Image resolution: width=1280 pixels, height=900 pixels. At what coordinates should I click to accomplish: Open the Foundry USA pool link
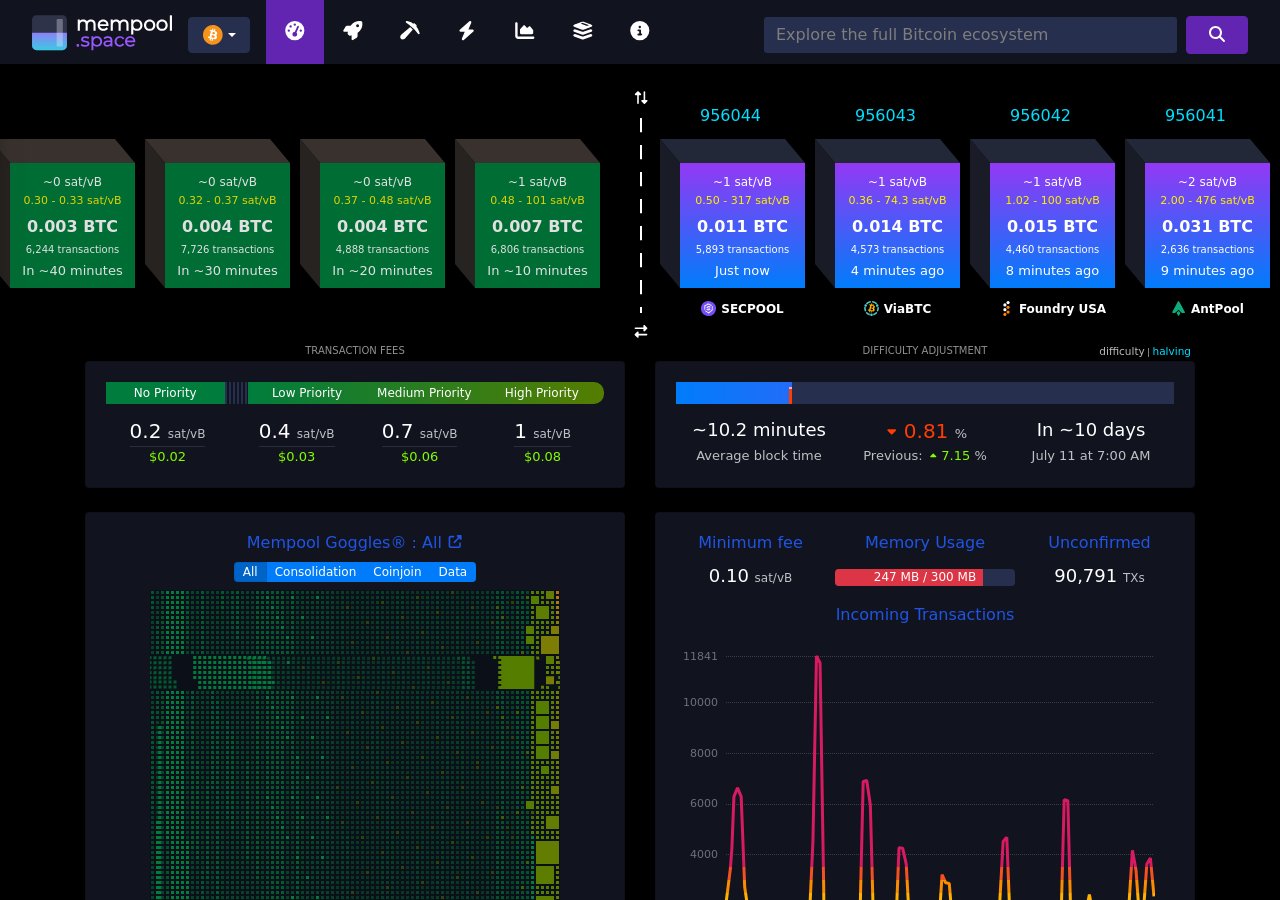point(1052,309)
